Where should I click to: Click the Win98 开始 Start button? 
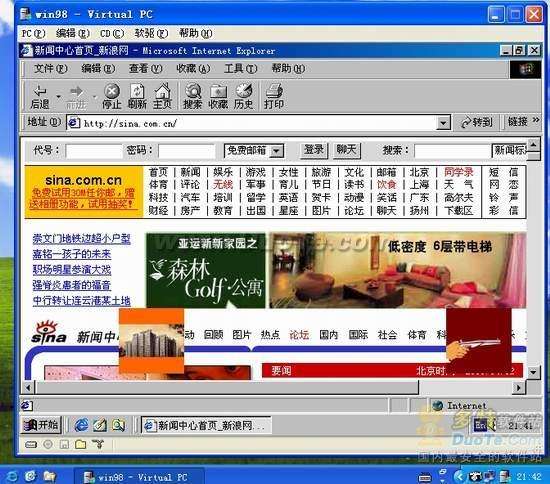pyautogui.click(x=41, y=425)
